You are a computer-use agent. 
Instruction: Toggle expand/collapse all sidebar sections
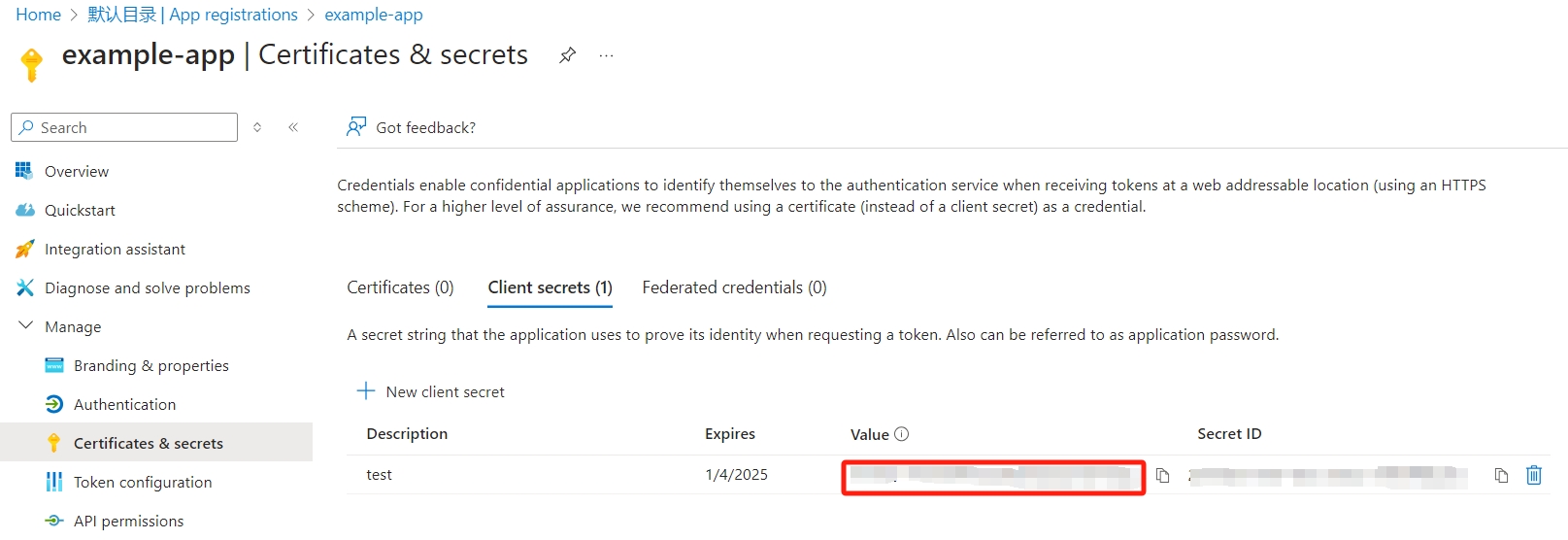pos(257,127)
